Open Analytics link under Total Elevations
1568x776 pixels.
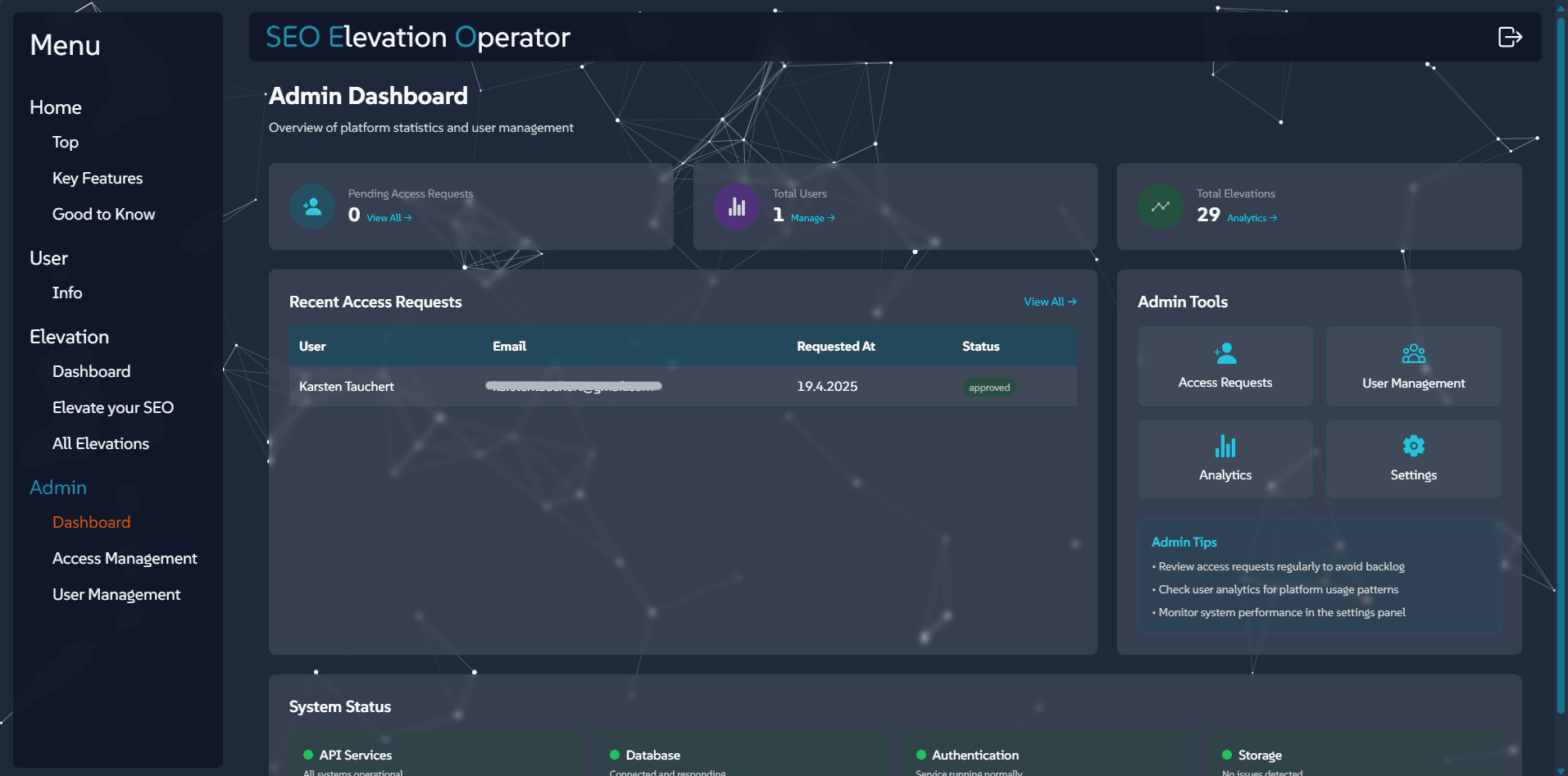(1252, 218)
